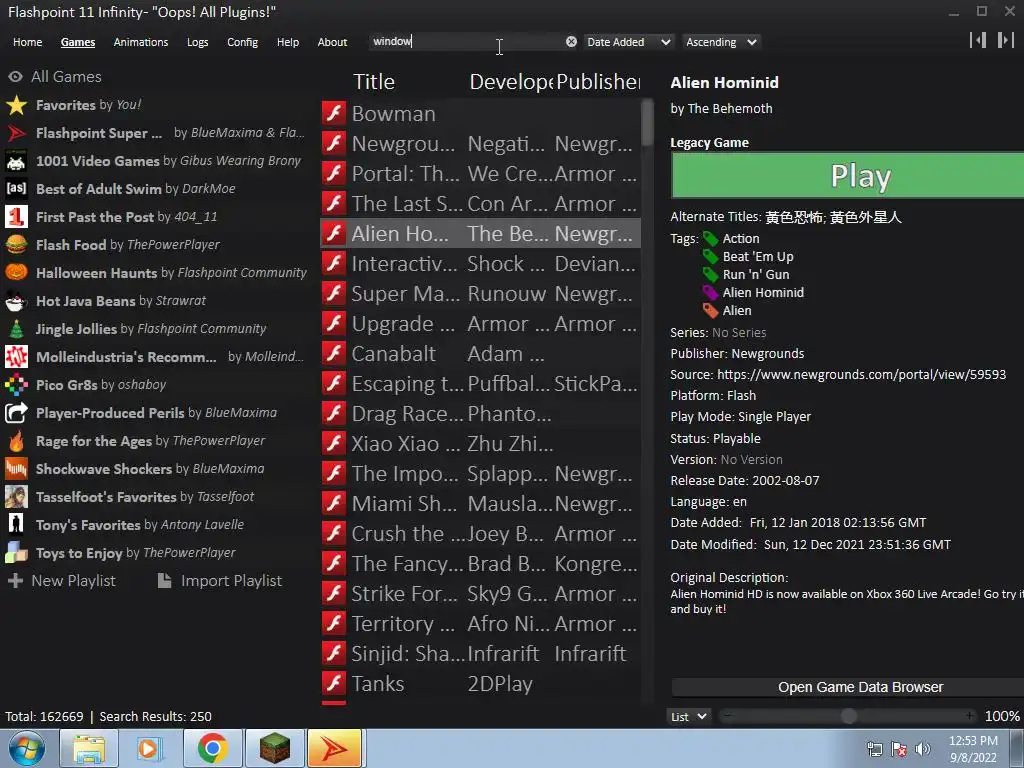Click the First Past the Post icon
This screenshot has height=768, width=1024.
(16, 217)
